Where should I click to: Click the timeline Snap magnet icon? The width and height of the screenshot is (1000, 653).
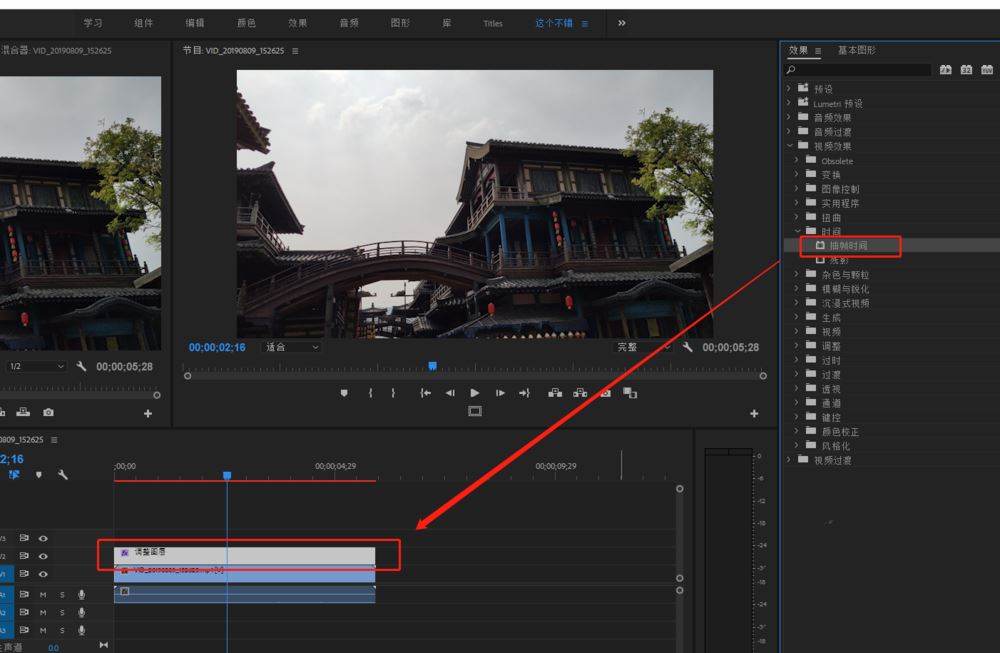pyautogui.click(x=13, y=474)
